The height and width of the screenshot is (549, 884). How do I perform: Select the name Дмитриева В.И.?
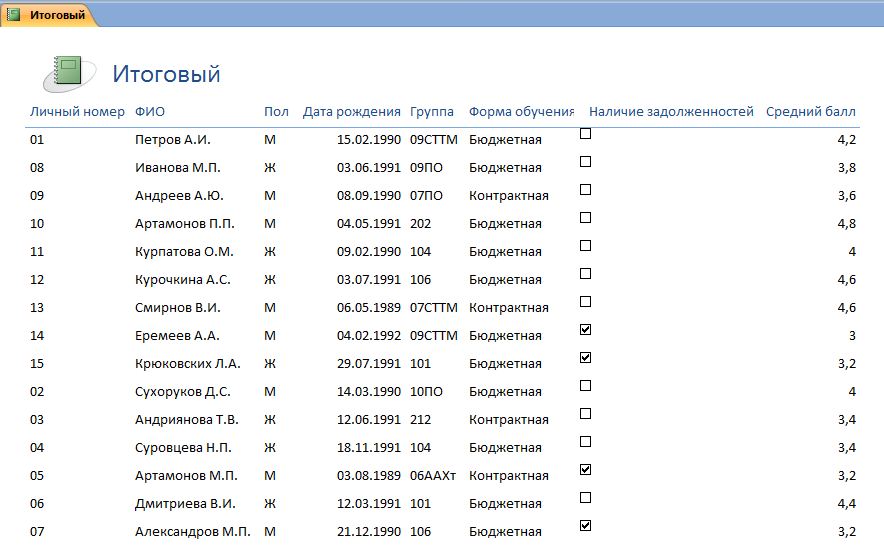click(x=185, y=504)
